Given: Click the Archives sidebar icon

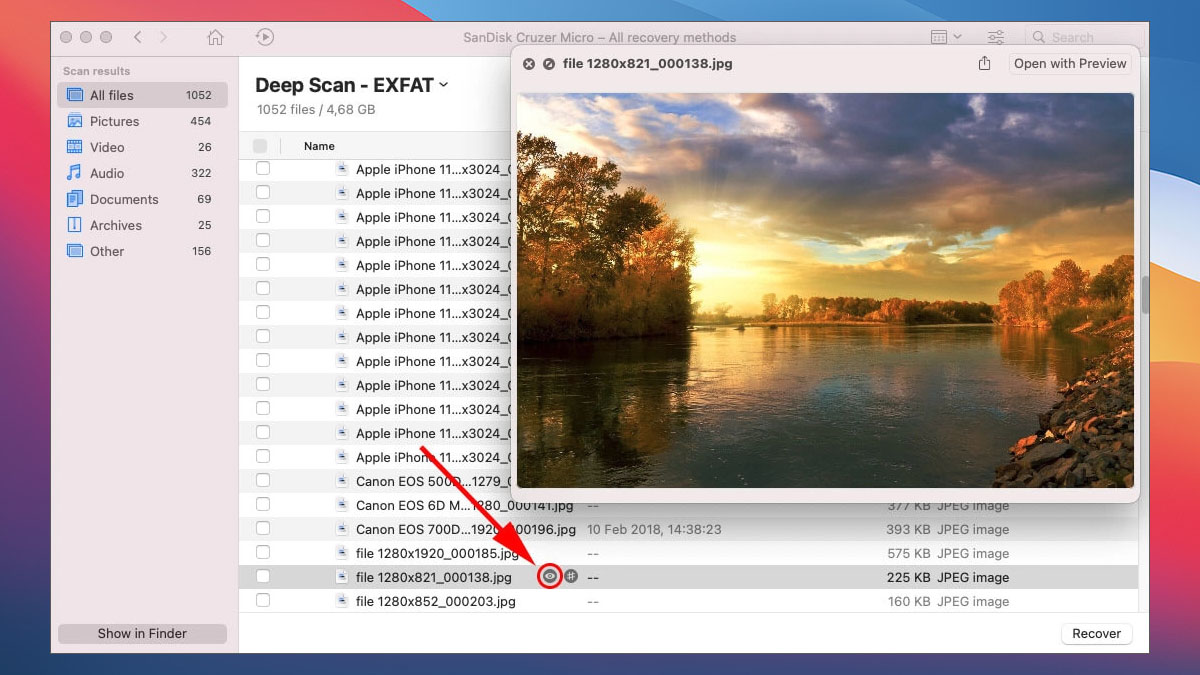Looking at the screenshot, I should coord(74,225).
